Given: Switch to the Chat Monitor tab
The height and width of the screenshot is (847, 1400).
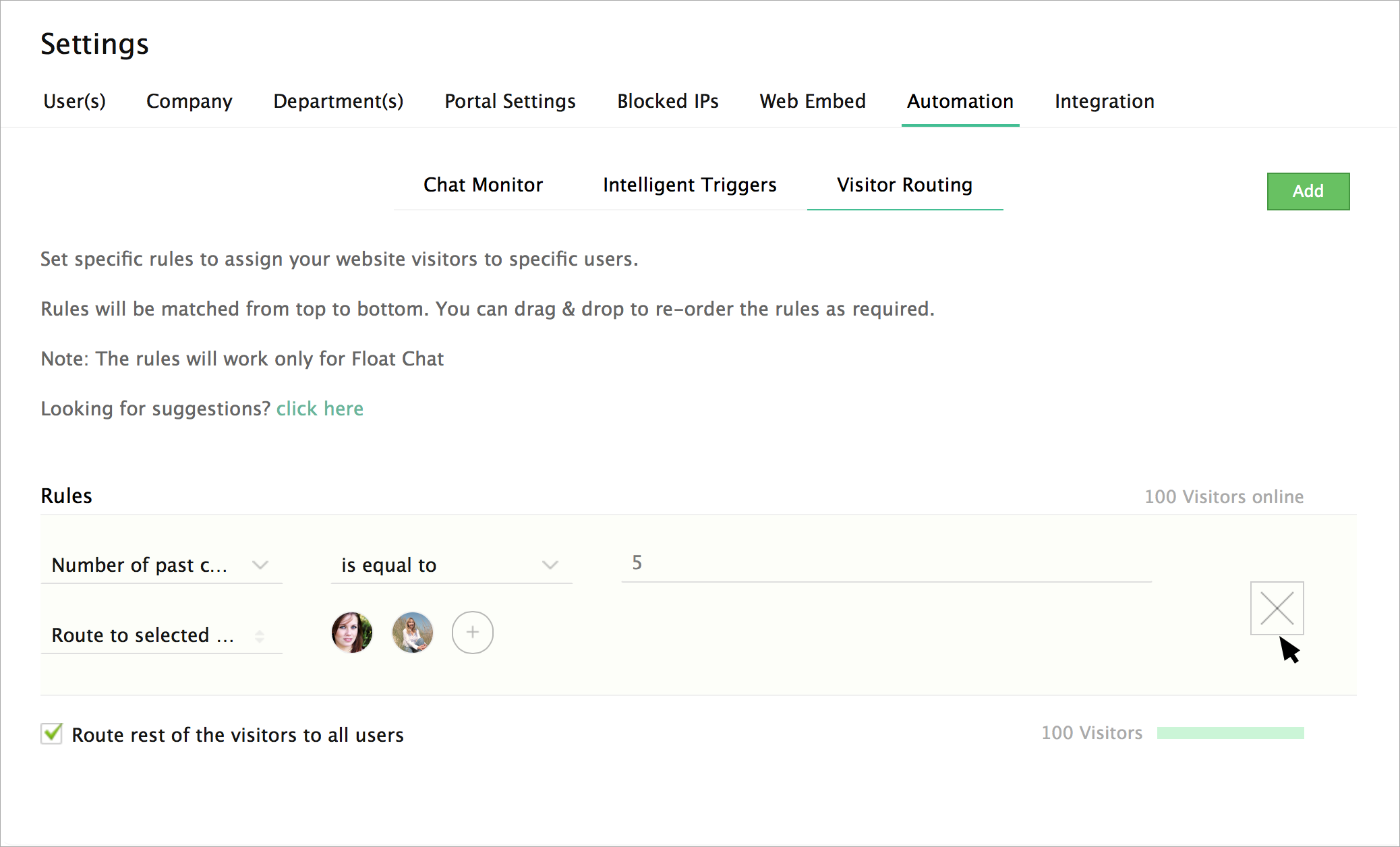Looking at the screenshot, I should click(x=483, y=185).
